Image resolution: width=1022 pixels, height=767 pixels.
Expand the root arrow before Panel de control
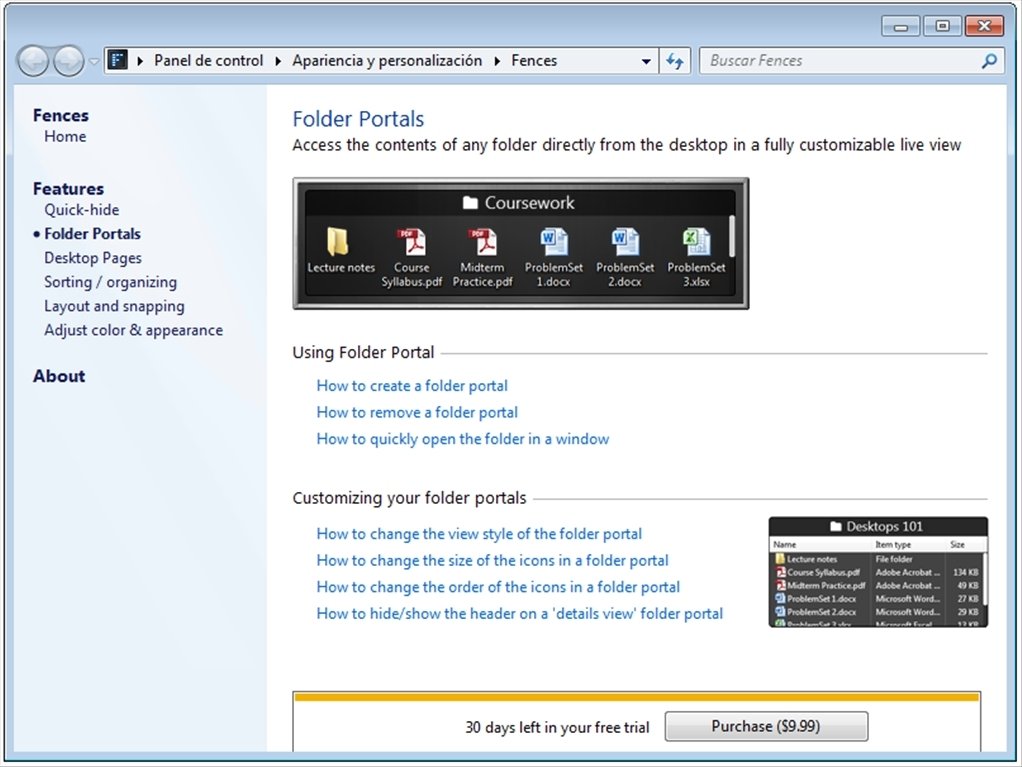pyautogui.click(x=140, y=61)
